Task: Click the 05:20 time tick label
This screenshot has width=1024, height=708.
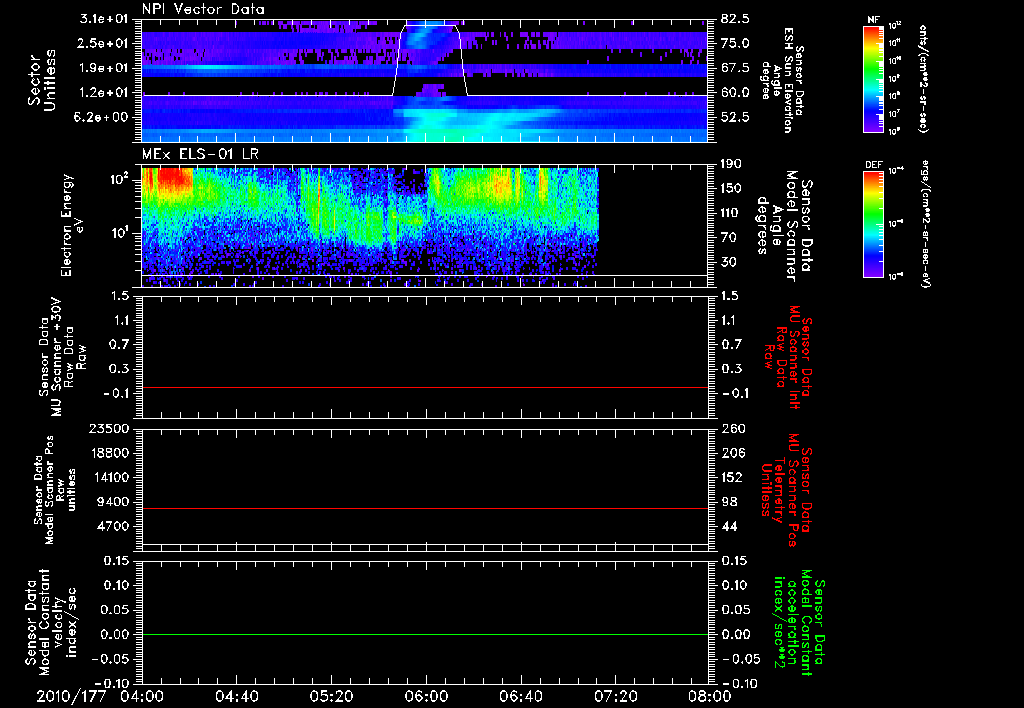Action: coord(331,696)
